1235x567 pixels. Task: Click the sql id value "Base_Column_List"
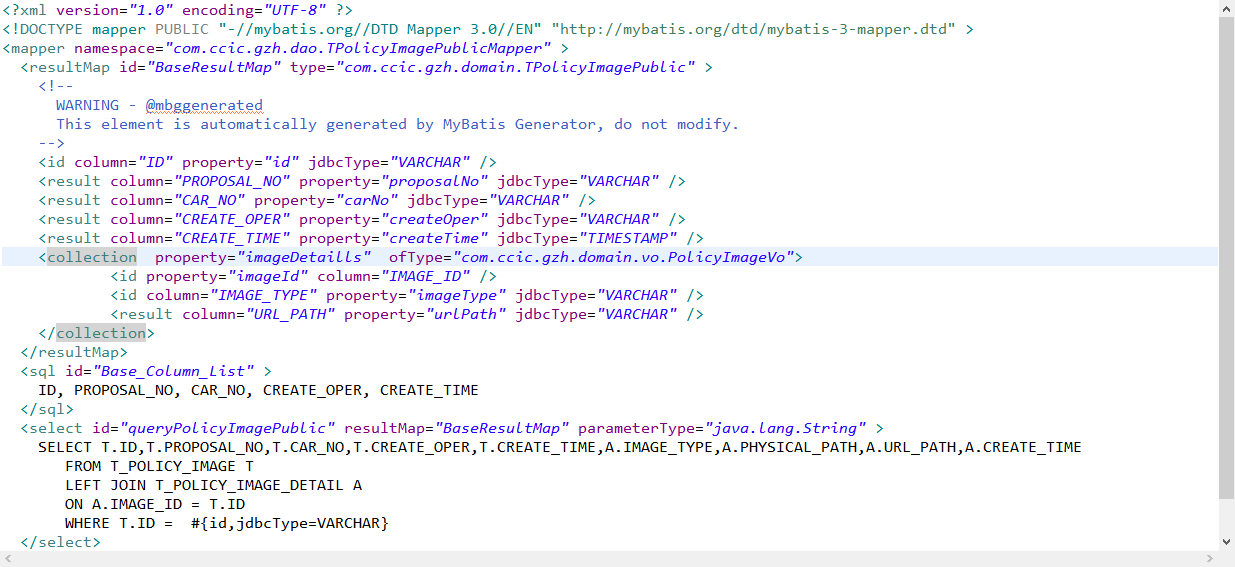[x=173, y=371]
